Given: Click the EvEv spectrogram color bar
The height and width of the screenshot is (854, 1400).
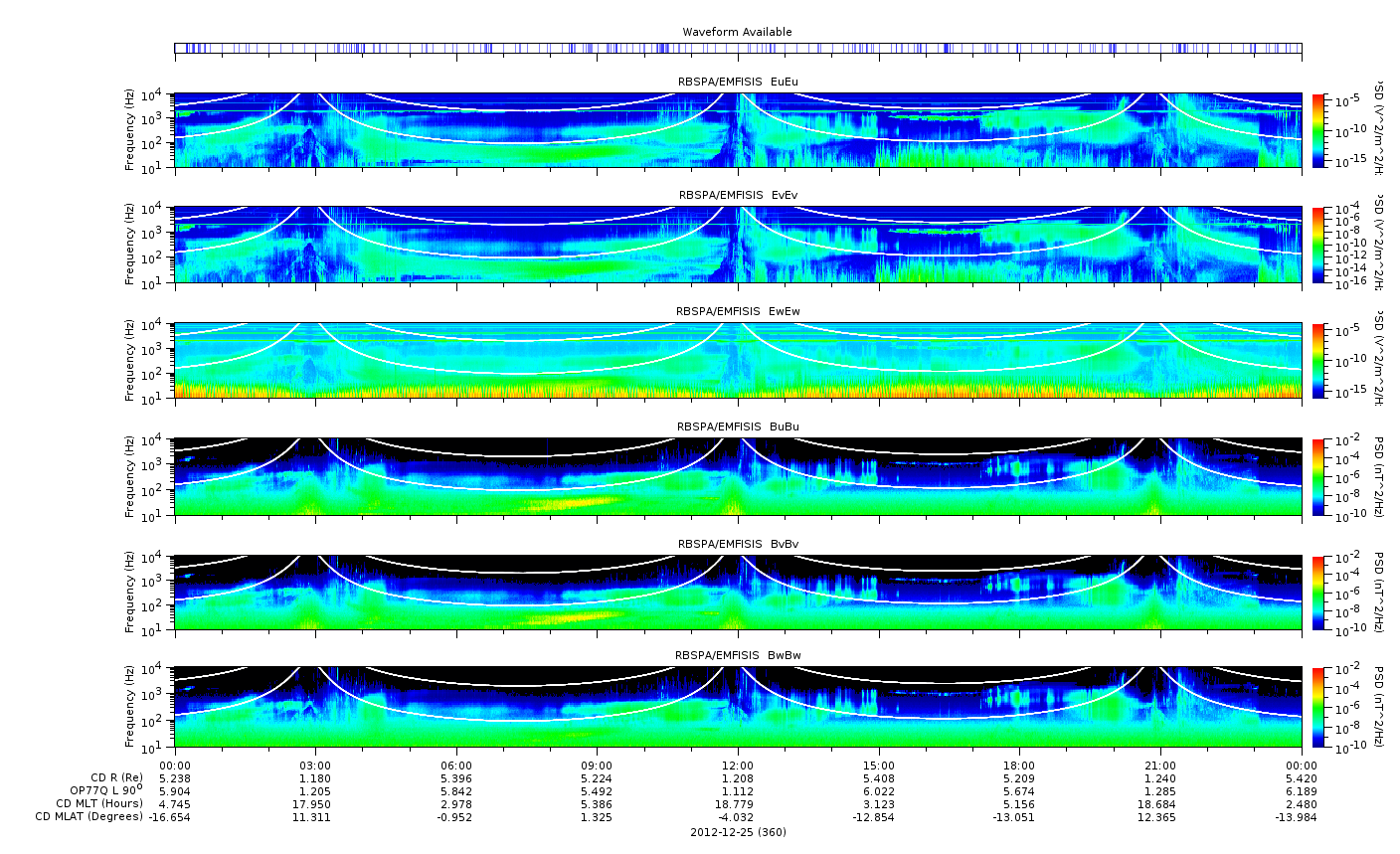Looking at the screenshot, I should tap(1318, 245).
